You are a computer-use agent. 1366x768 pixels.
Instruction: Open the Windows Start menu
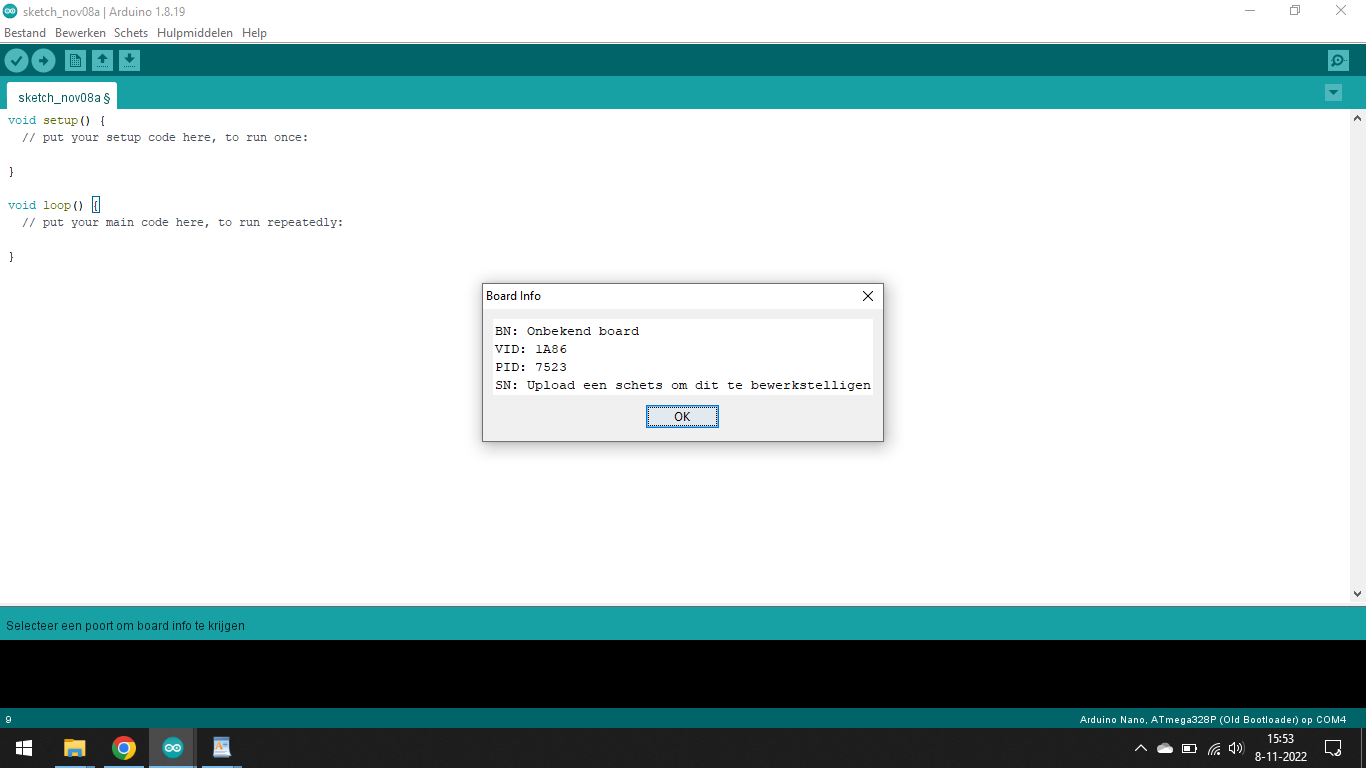[x=24, y=748]
